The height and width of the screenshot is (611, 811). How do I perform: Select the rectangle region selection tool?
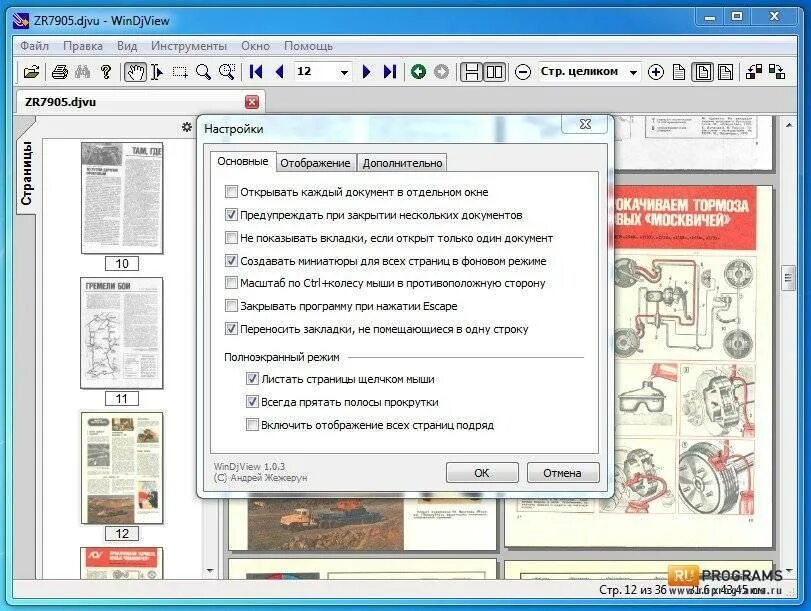click(180, 71)
